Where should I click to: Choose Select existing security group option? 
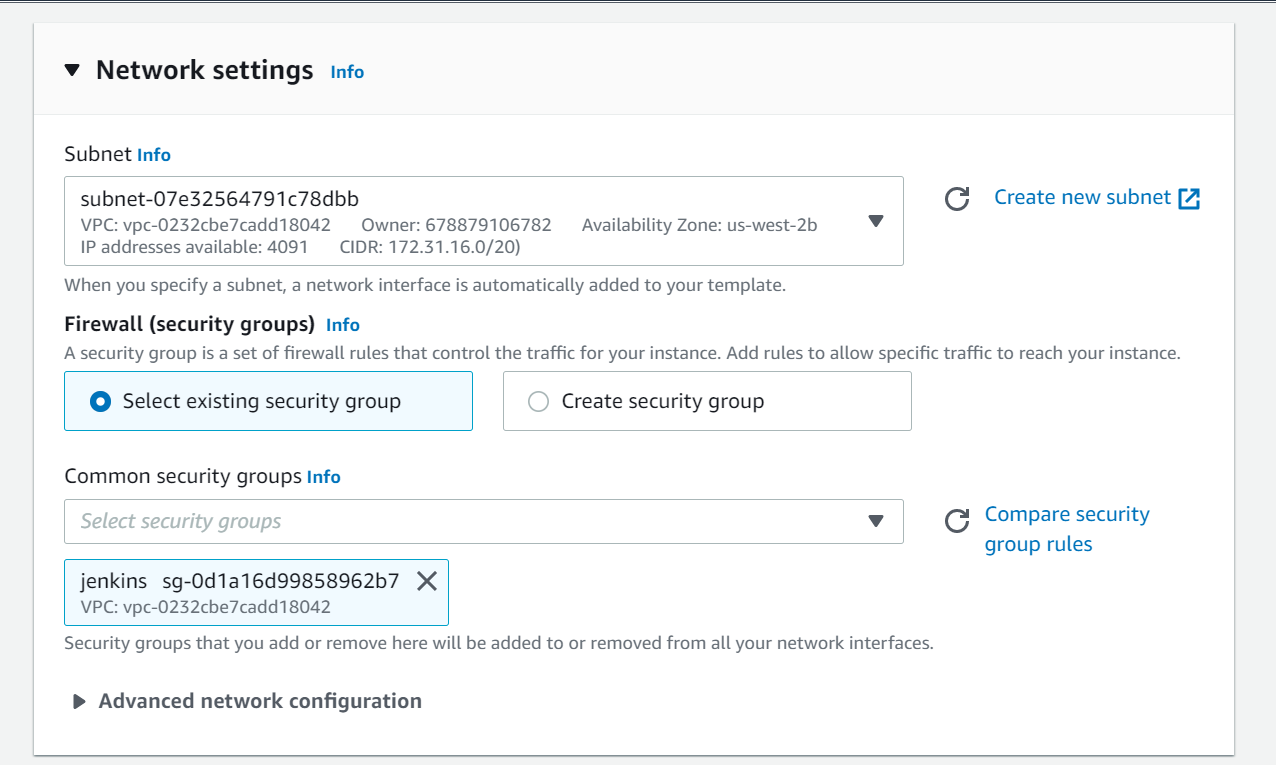[268, 401]
